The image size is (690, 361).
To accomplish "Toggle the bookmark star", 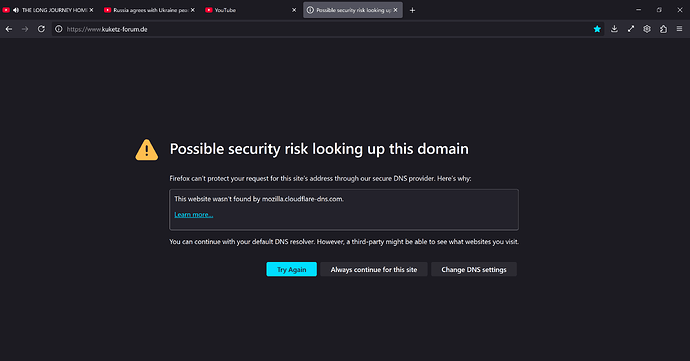I will (597, 29).
